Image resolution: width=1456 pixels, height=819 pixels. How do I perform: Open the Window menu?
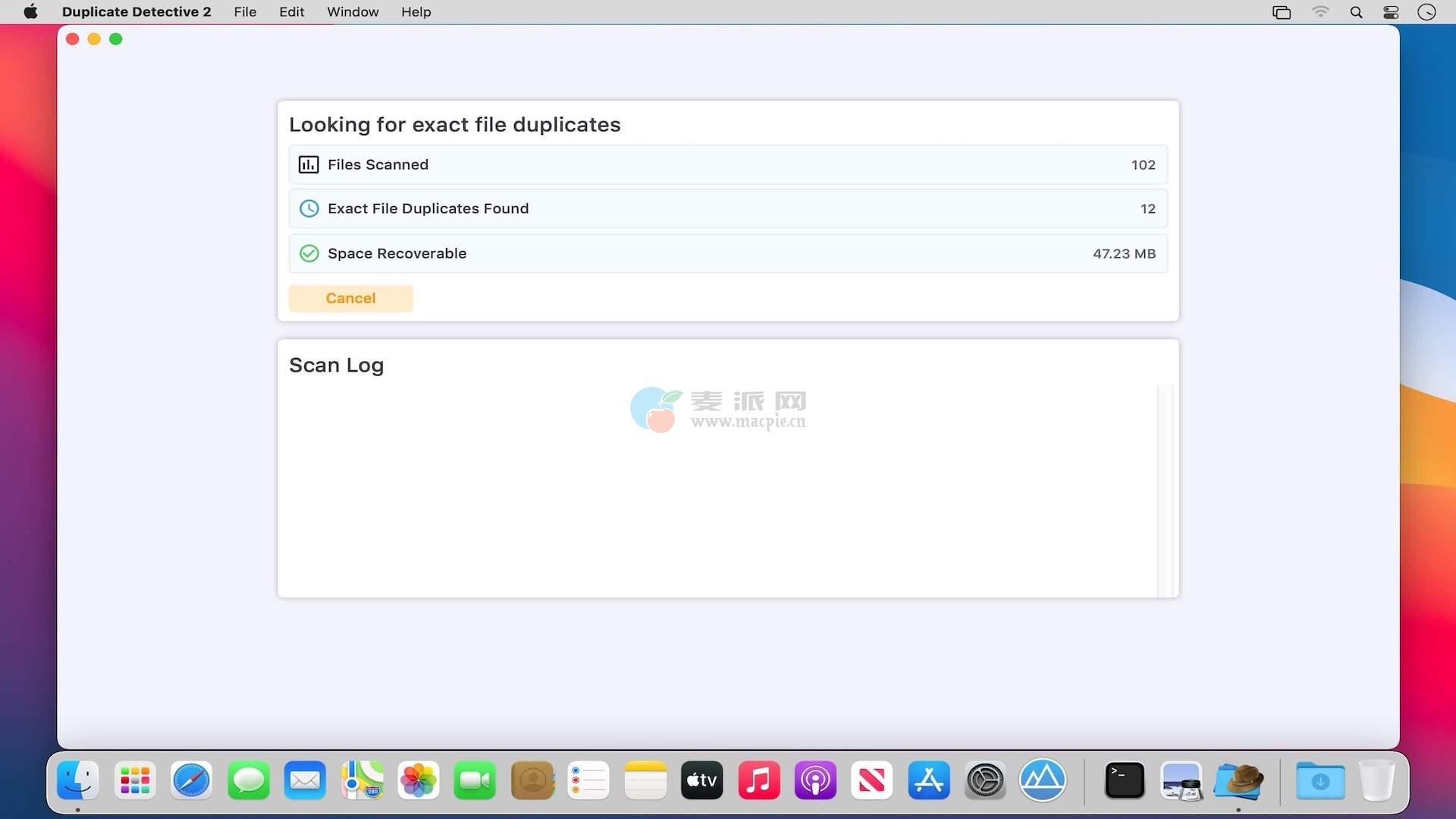point(353,12)
